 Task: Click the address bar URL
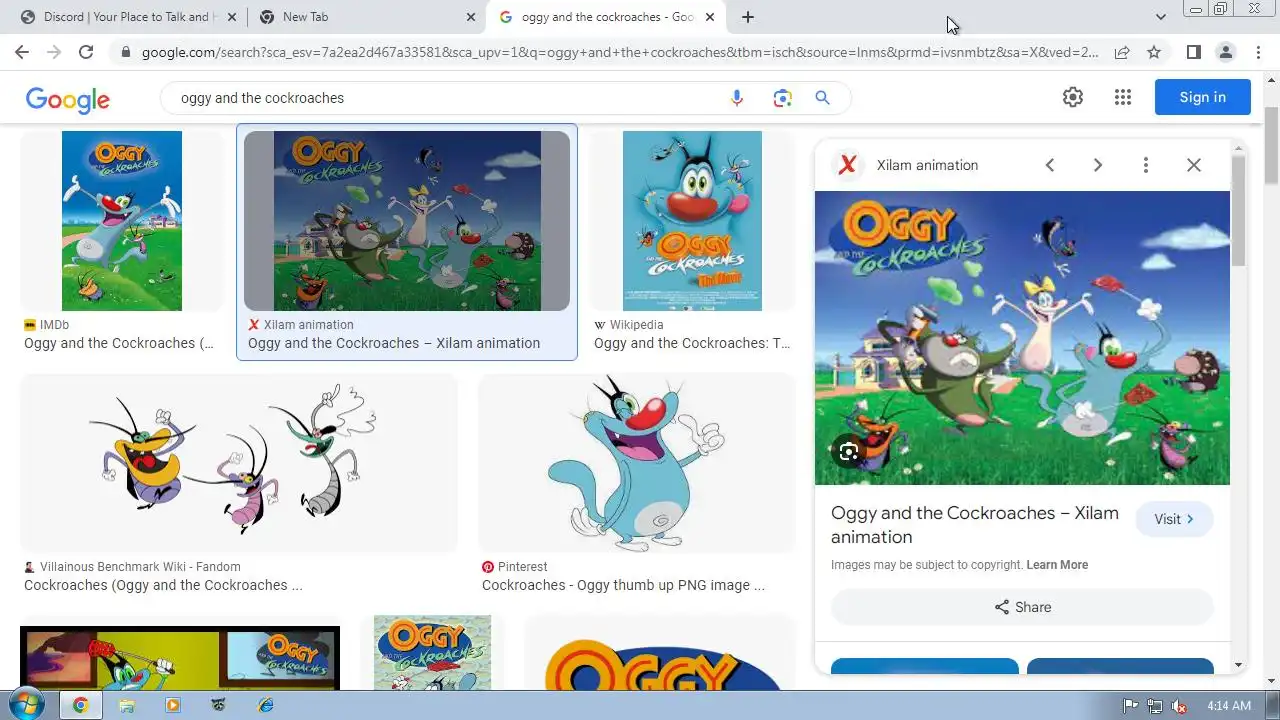click(620, 52)
